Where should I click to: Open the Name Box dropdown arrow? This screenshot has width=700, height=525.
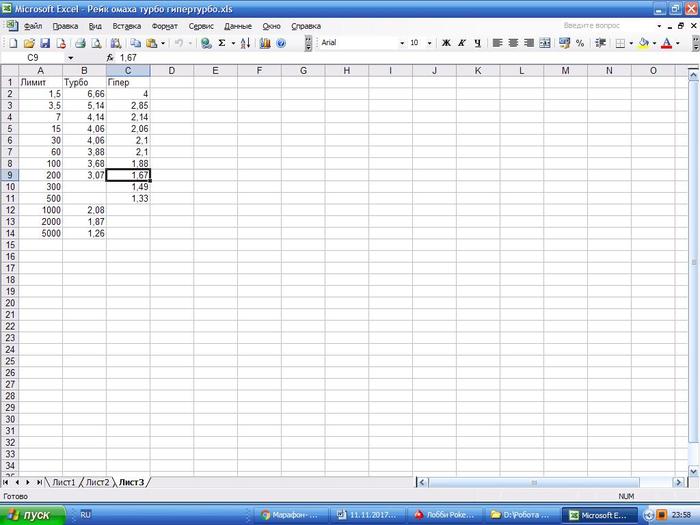pos(71,58)
